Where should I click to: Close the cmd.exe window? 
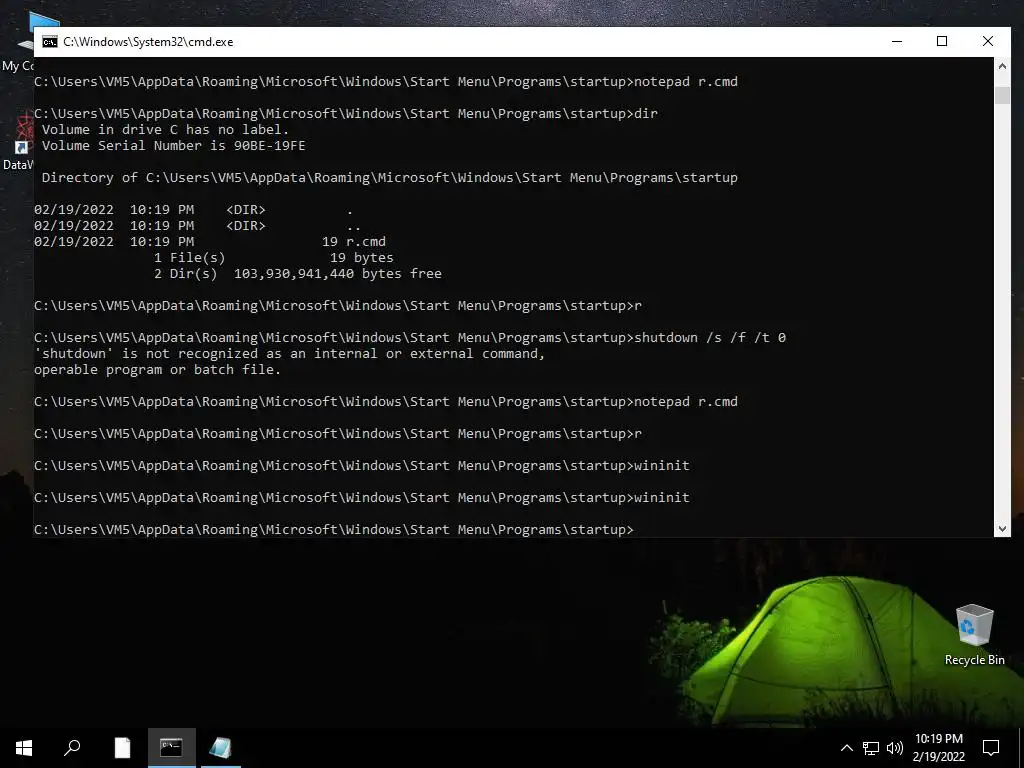coord(987,41)
